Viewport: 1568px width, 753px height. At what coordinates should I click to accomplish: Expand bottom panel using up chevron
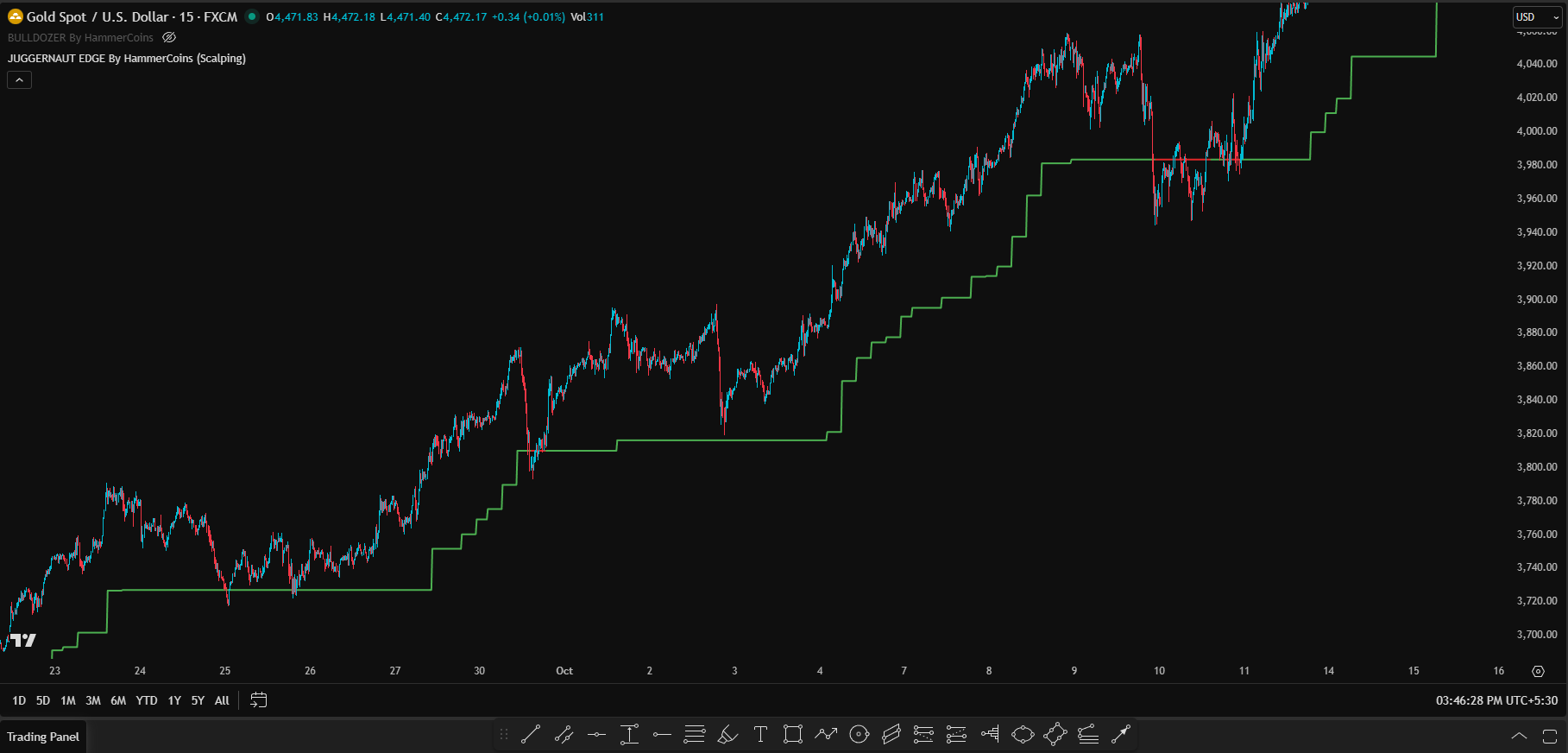click(1519, 737)
